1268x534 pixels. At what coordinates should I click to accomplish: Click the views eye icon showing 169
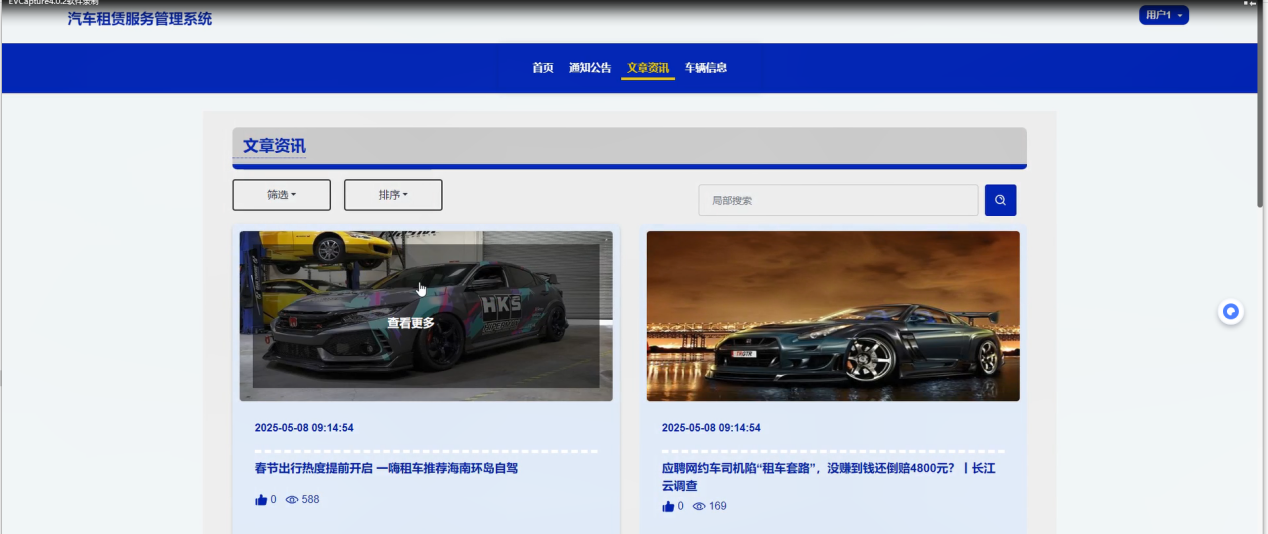click(699, 506)
